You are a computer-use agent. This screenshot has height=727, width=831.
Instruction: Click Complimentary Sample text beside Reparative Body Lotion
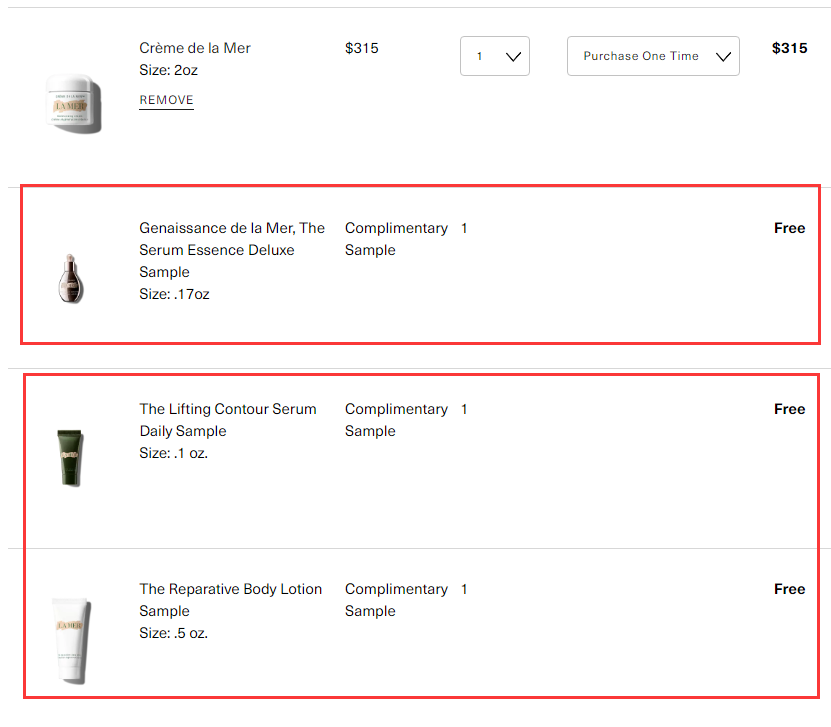click(x=395, y=600)
